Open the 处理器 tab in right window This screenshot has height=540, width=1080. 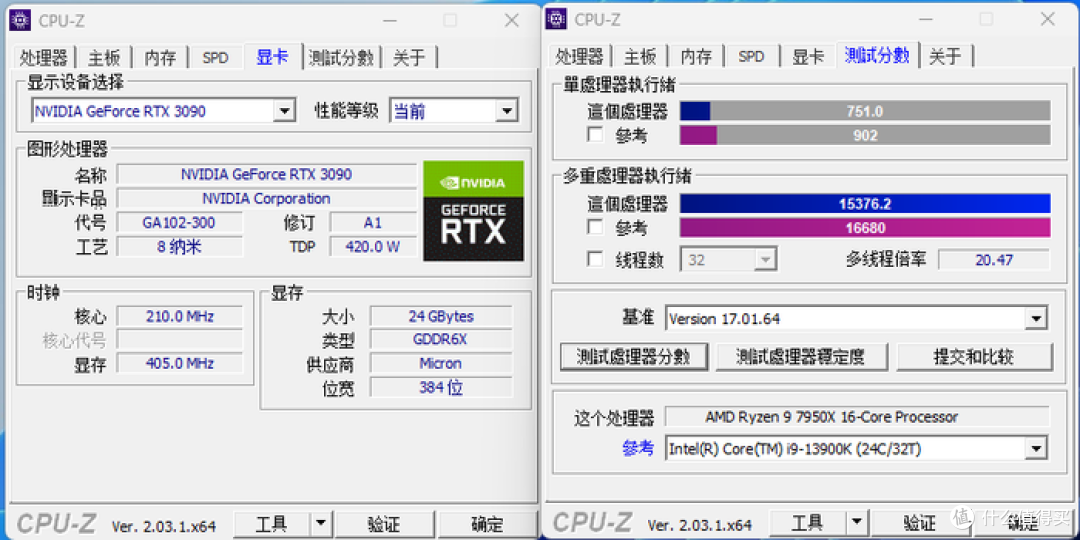pos(580,56)
